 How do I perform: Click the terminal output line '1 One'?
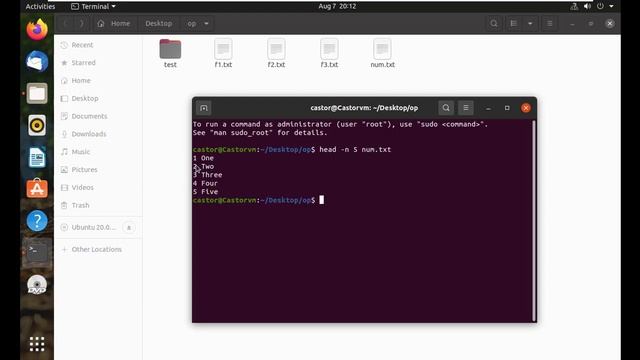[x=203, y=158]
